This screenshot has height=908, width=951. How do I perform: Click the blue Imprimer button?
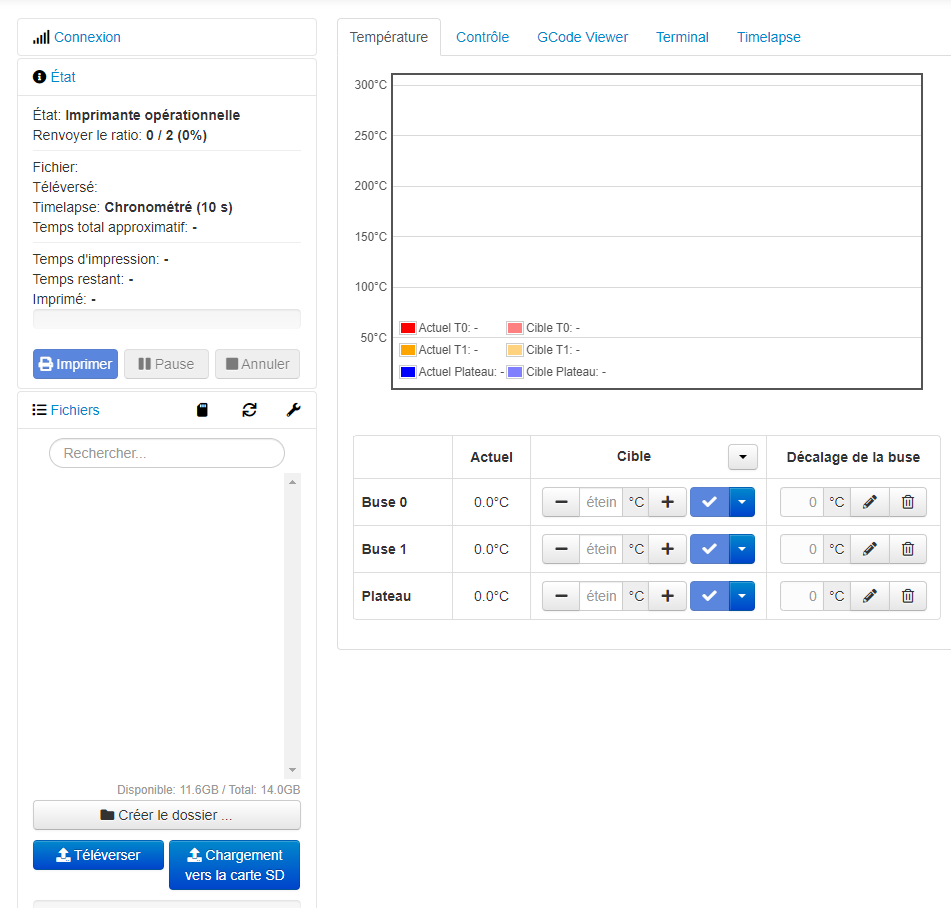tap(75, 364)
